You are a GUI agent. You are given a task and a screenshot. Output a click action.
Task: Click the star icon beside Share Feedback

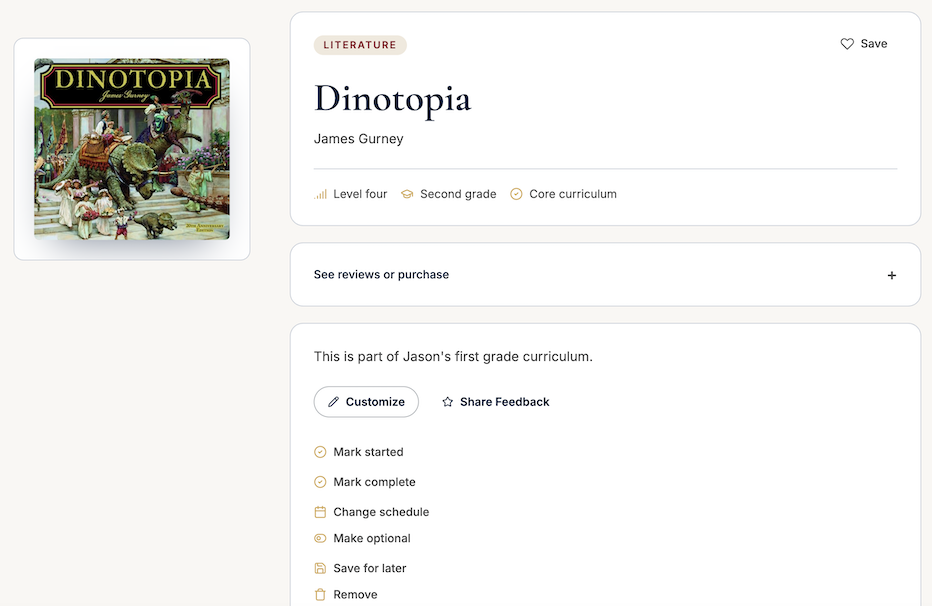point(448,402)
